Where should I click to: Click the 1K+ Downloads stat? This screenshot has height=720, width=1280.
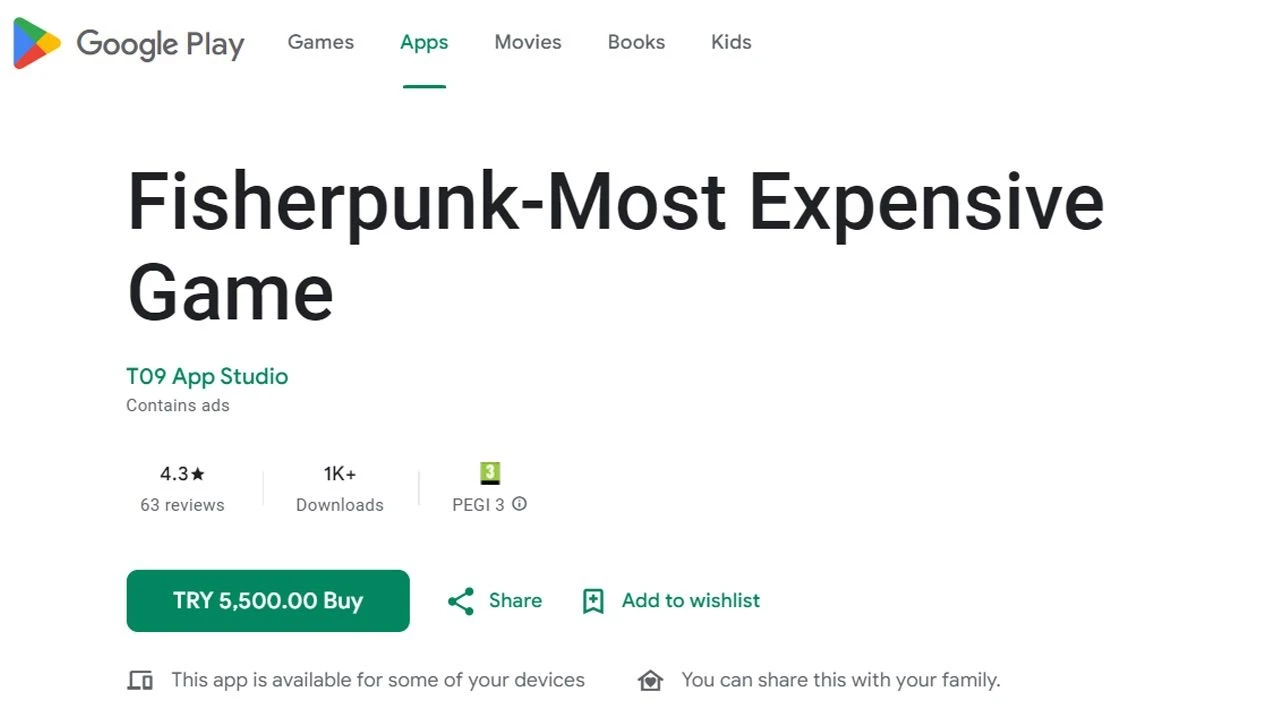pos(340,489)
